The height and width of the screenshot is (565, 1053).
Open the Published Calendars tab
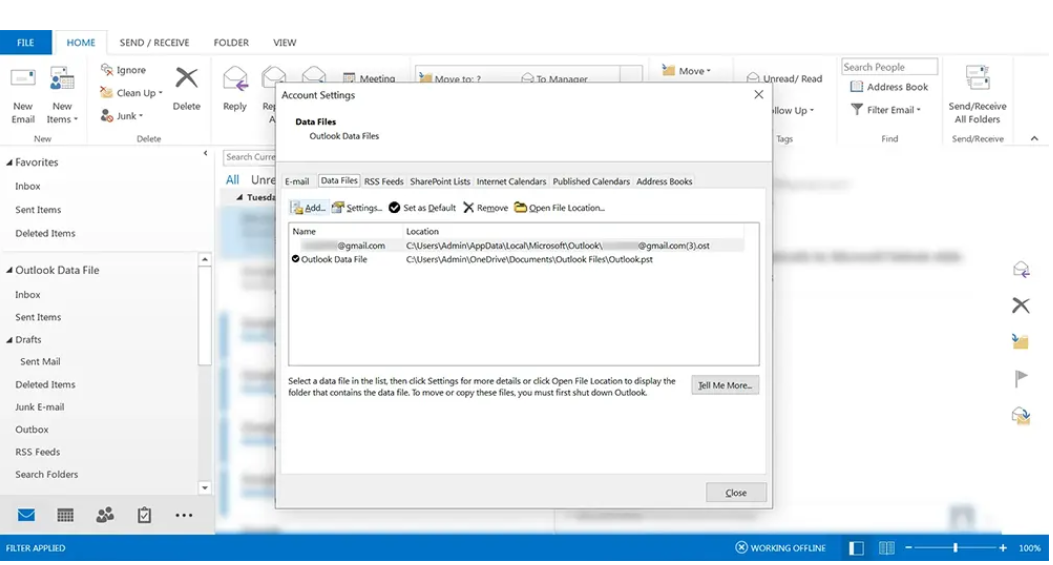(x=591, y=181)
